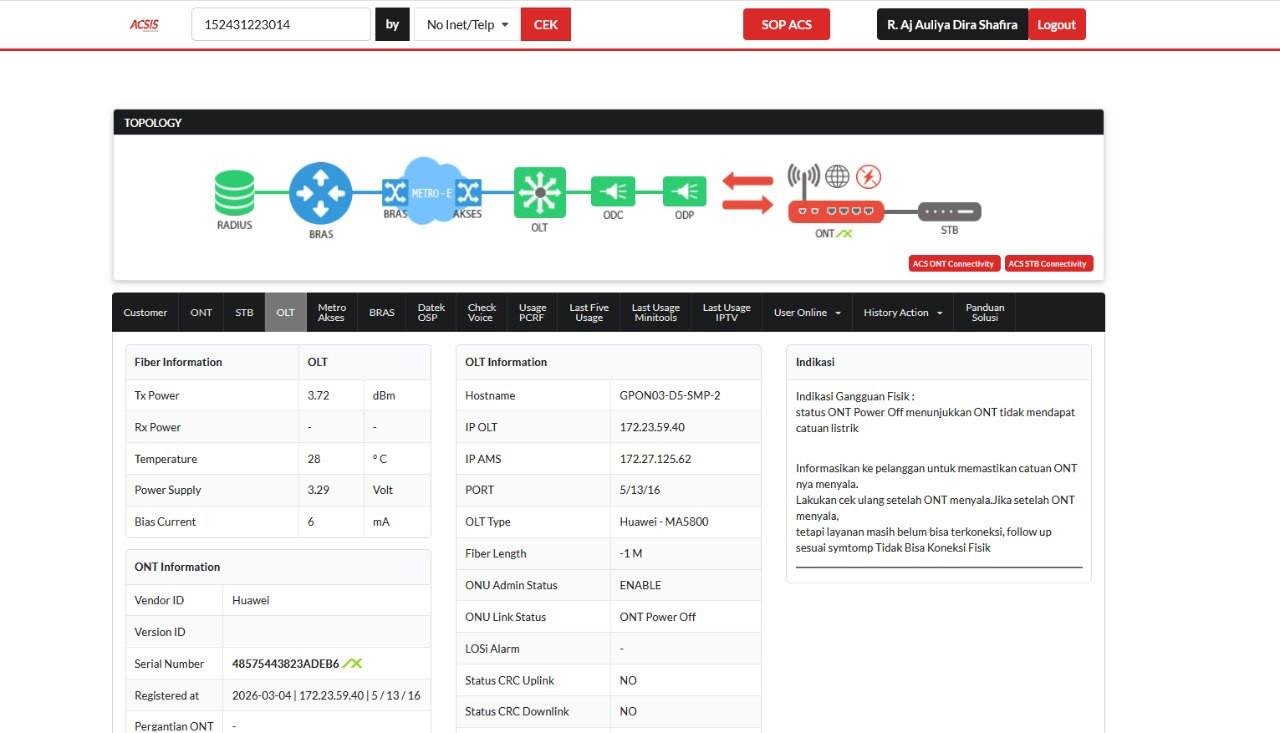The height and width of the screenshot is (733, 1280).
Task: Open the Metro Akses tab
Action: click(x=332, y=312)
